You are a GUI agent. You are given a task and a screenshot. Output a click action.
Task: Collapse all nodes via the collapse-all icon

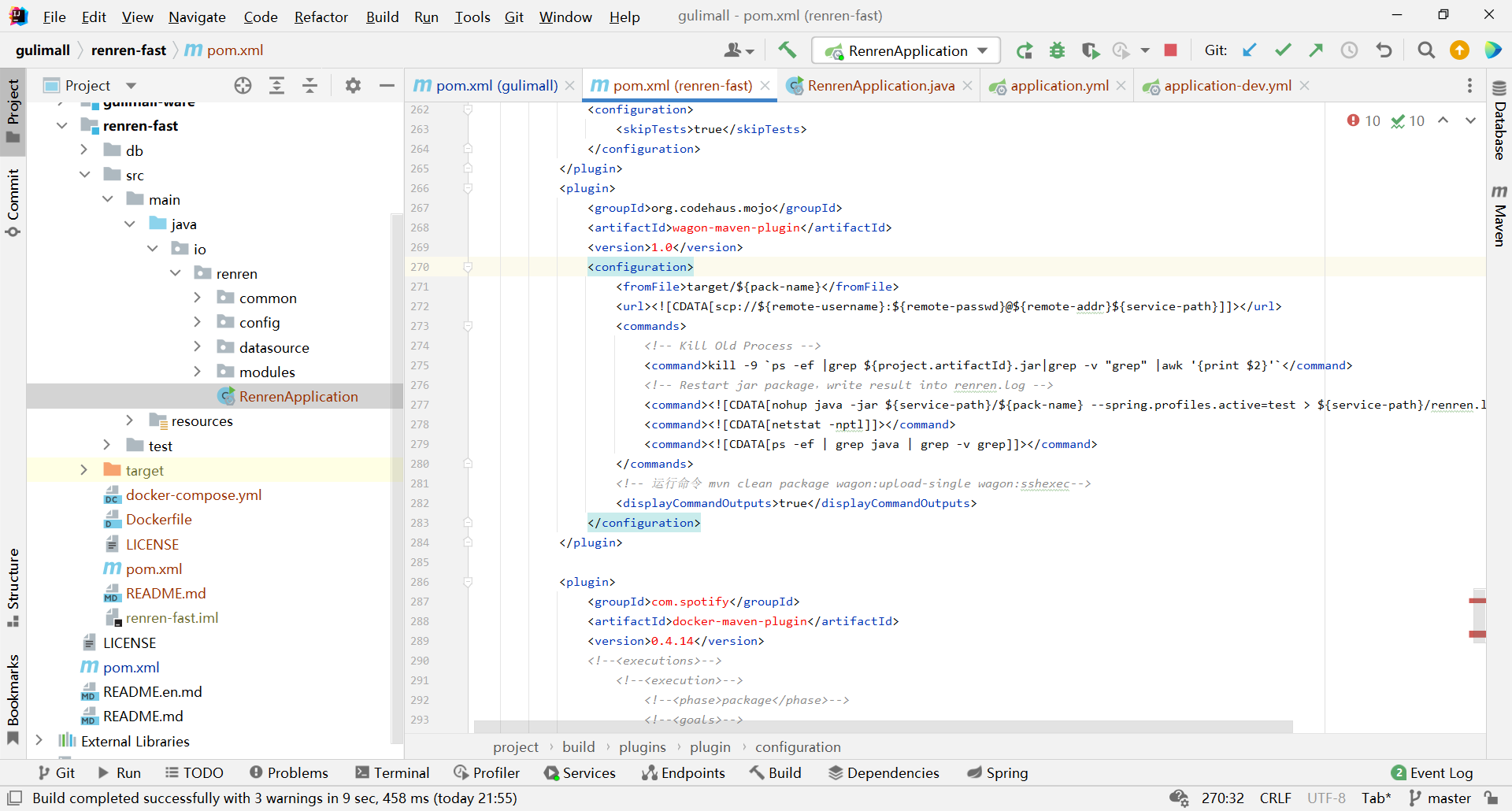[309, 85]
